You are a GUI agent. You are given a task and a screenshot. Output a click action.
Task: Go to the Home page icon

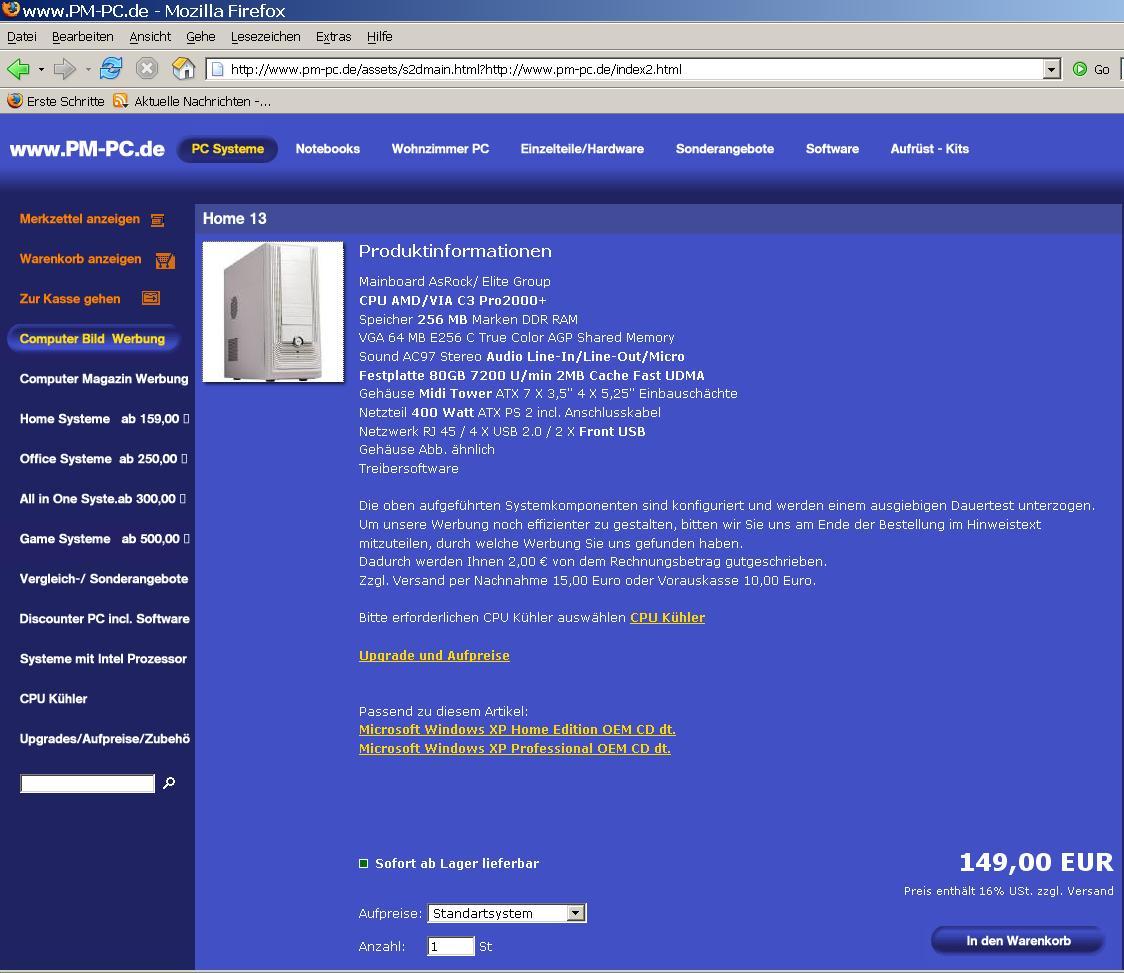[184, 69]
